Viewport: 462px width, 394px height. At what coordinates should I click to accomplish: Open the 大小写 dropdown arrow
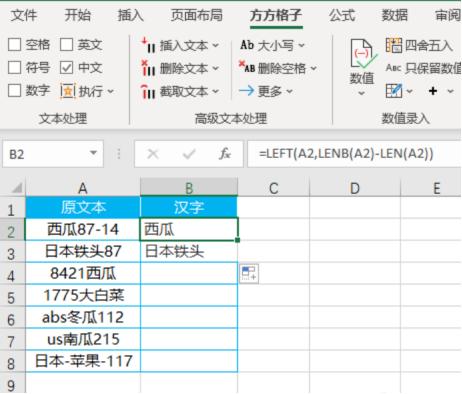(301, 45)
